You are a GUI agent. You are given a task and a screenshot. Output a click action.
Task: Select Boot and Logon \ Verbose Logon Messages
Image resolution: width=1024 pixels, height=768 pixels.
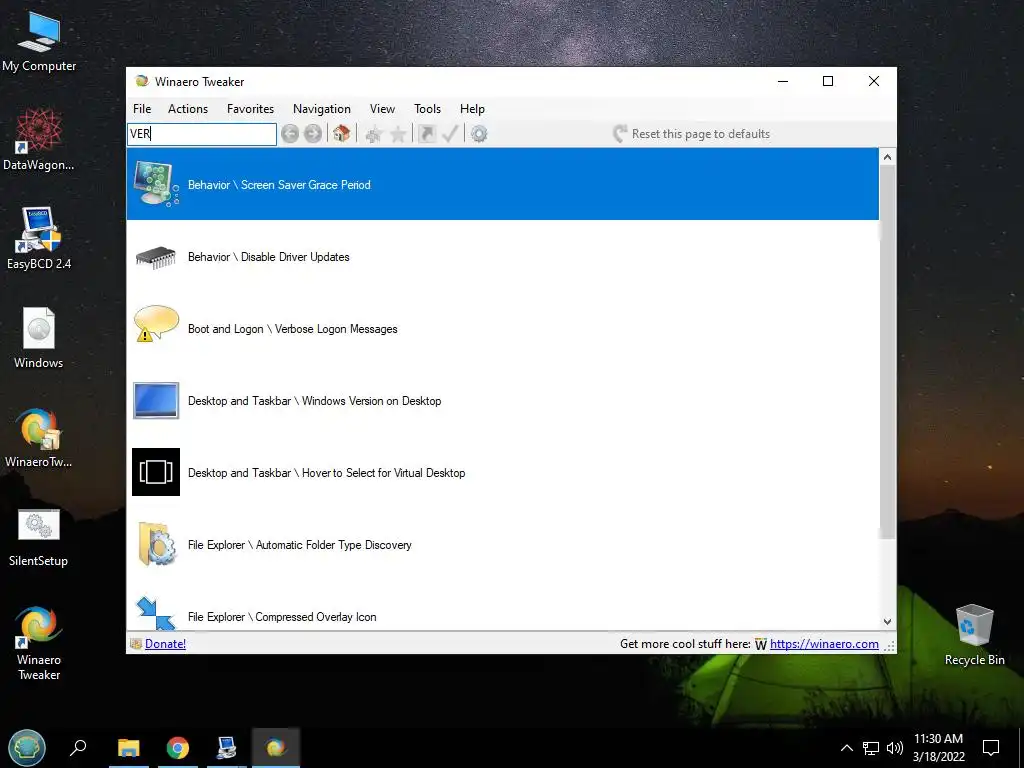(x=503, y=328)
